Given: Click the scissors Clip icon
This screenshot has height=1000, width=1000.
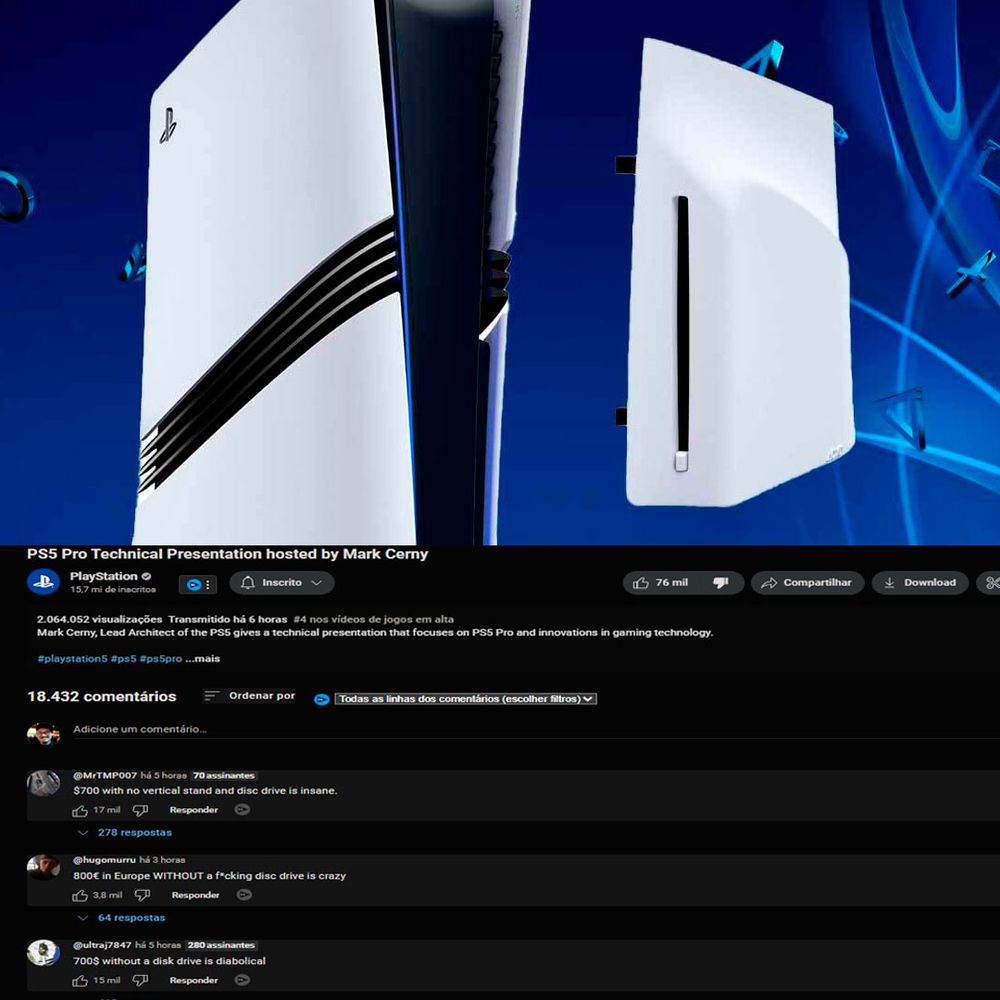Looking at the screenshot, I should (991, 583).
